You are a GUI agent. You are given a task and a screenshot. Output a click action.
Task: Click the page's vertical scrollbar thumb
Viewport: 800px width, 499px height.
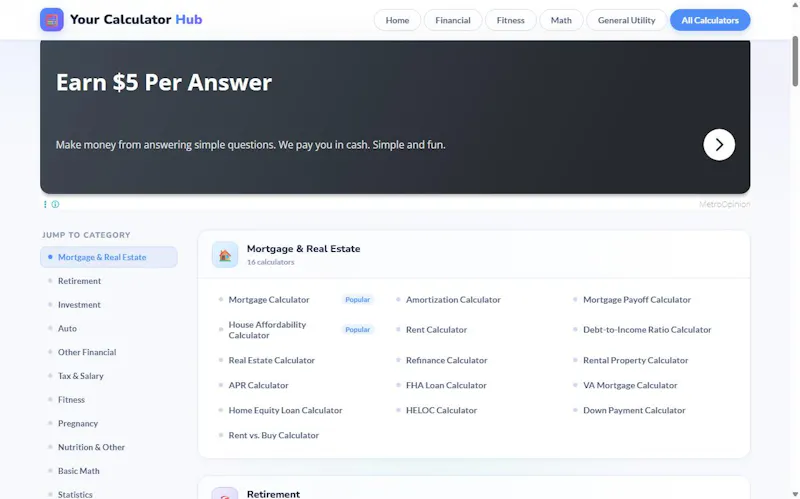coord(795,61)
